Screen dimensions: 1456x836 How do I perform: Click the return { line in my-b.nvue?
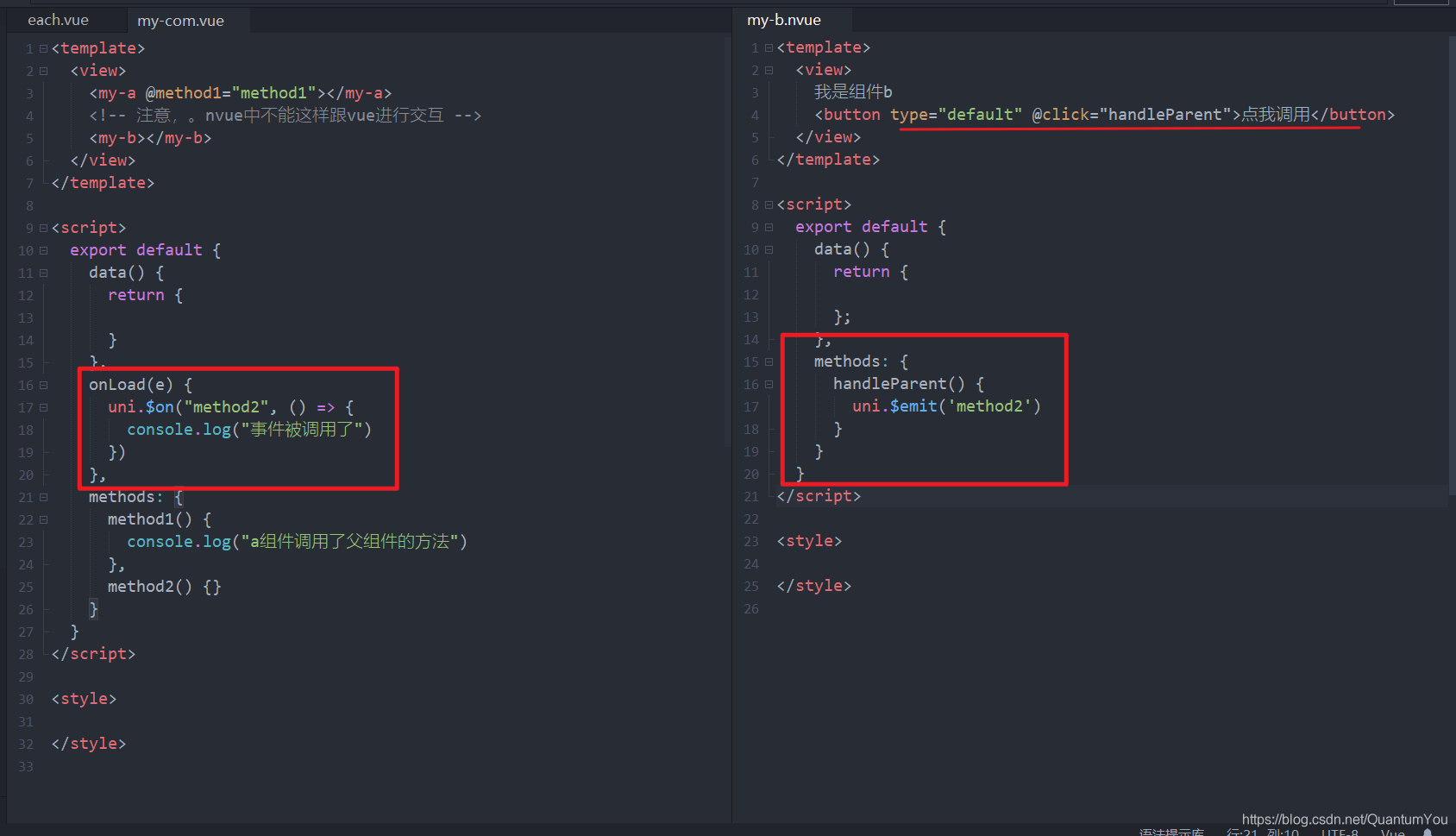tap(870, 272)
